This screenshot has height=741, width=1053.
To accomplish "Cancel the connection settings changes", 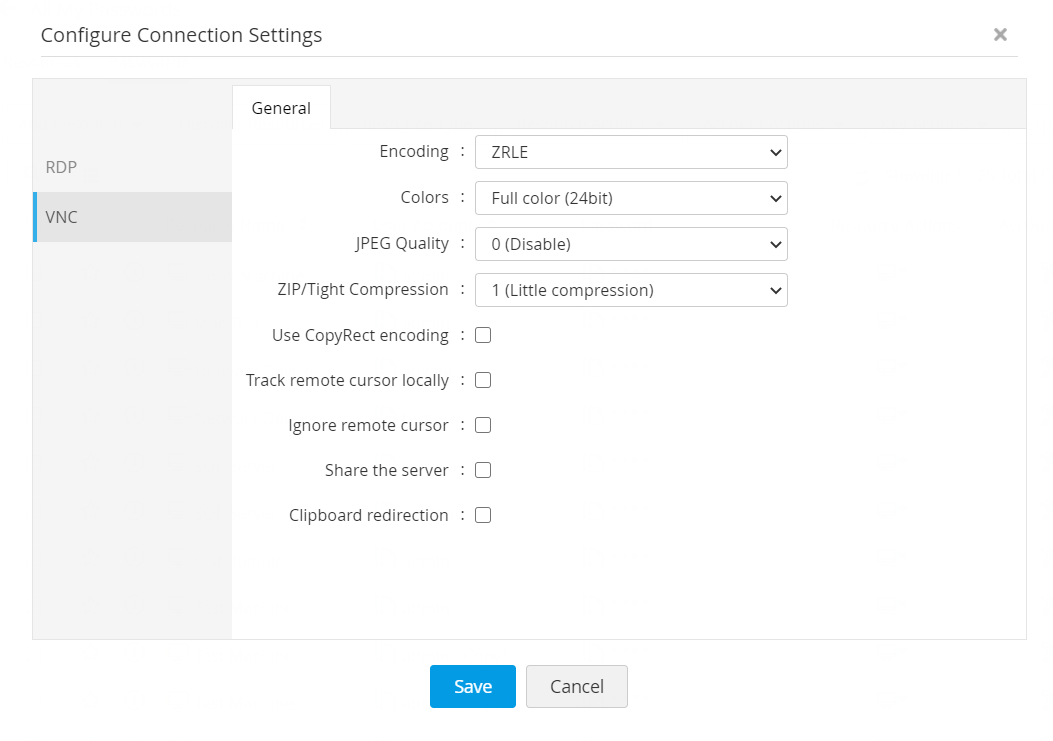I will 577,686.
